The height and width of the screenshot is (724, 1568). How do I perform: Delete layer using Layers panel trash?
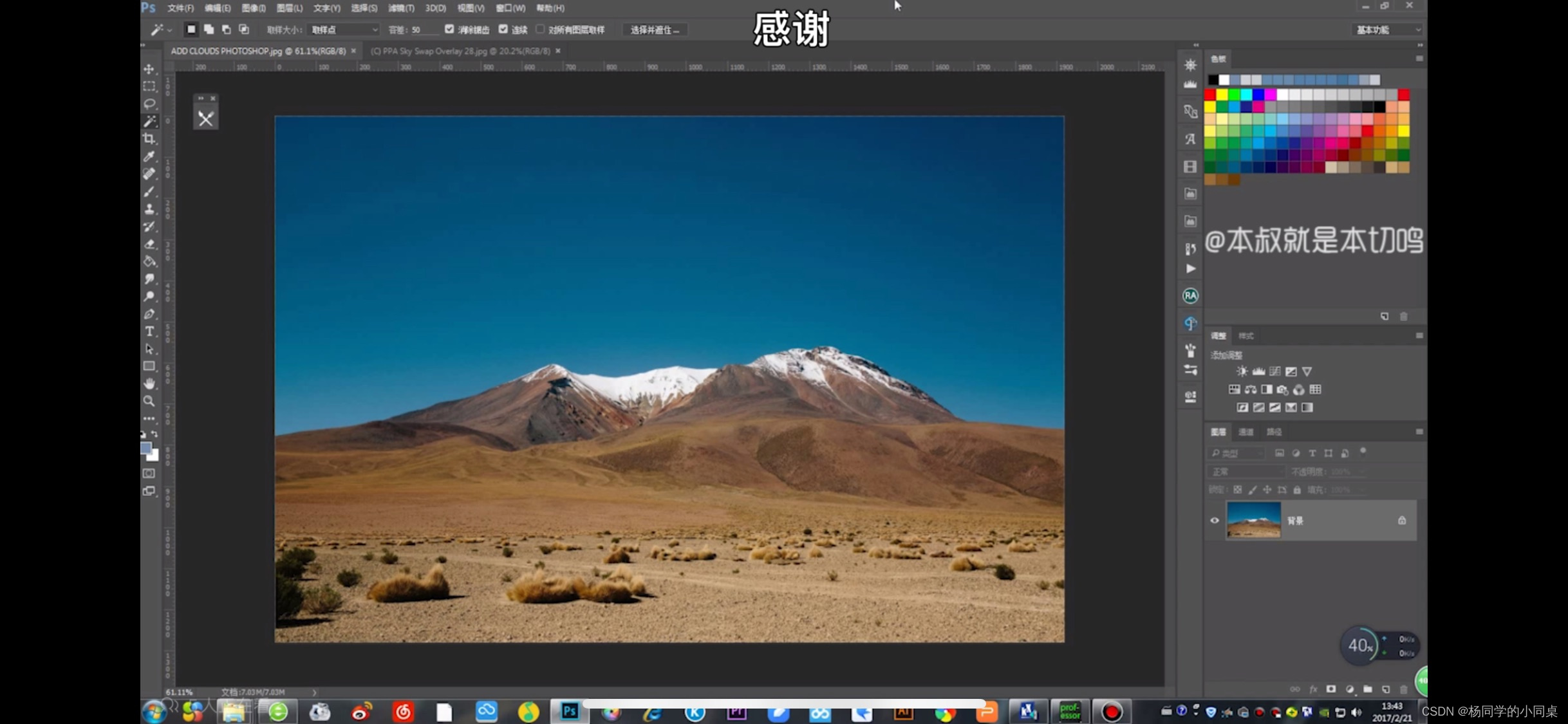coord(1404,689)
